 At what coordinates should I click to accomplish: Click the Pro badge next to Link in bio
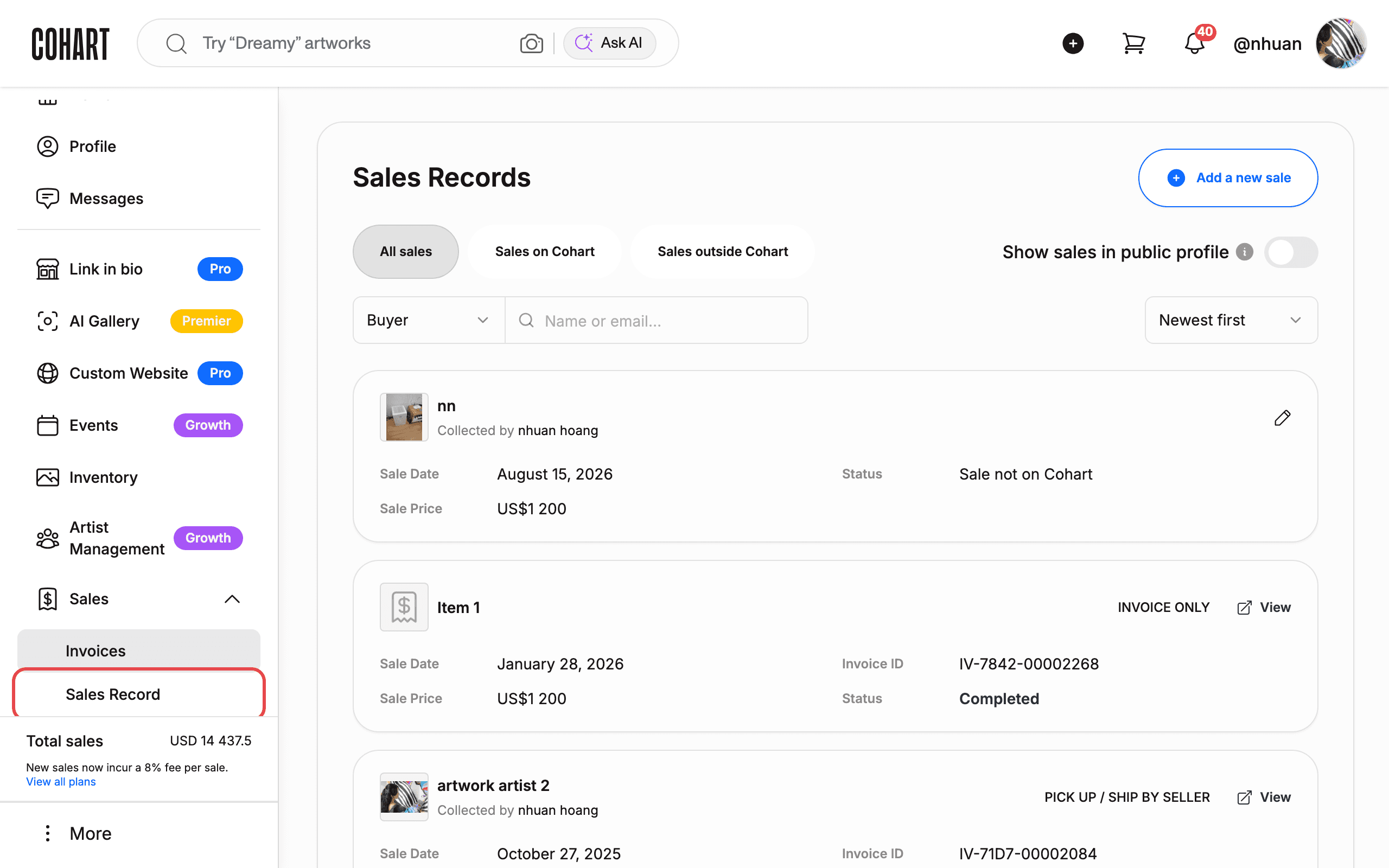pos(220,269)
